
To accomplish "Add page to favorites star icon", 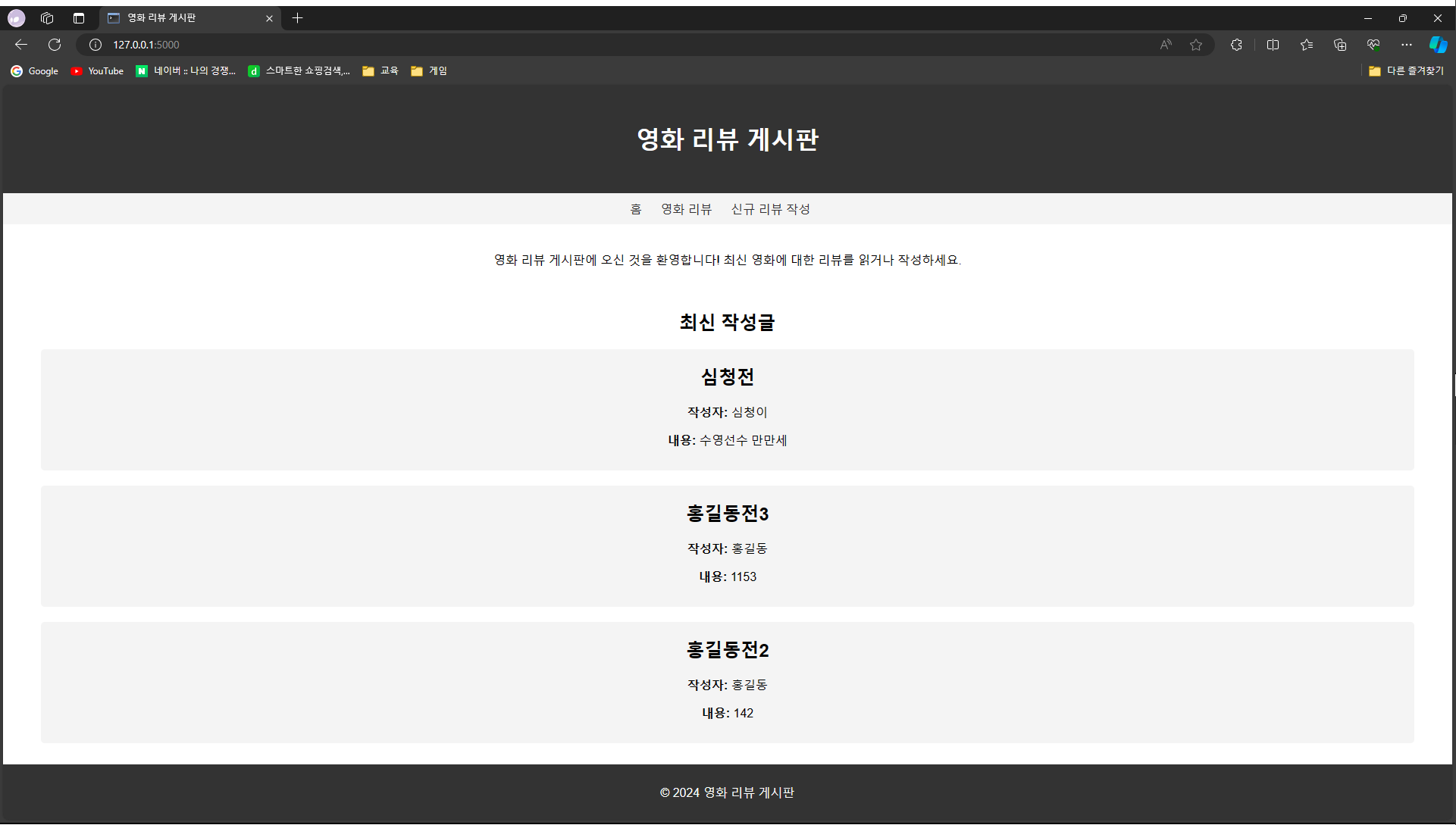I will (1196, 45).
